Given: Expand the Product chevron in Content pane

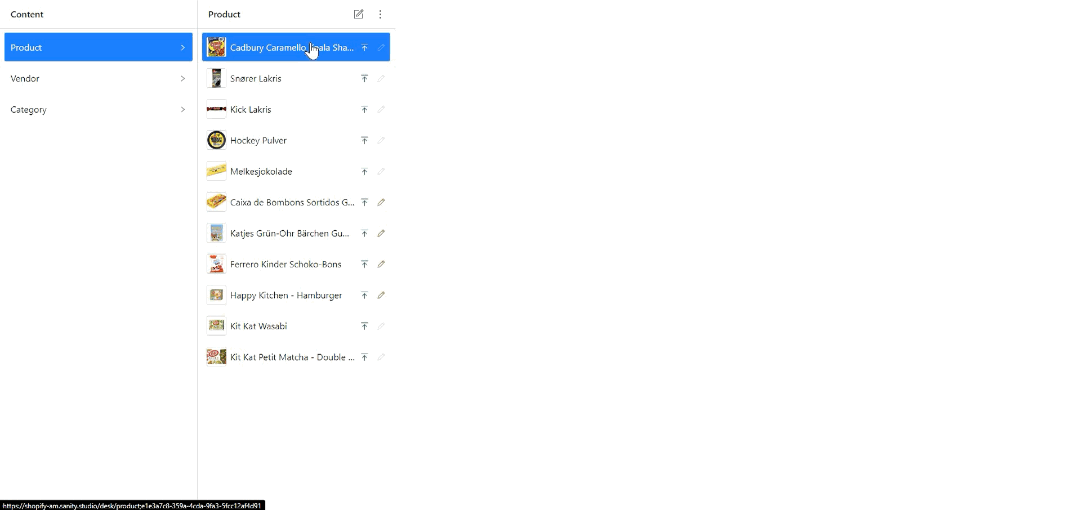Looking at the screenshot, I should click(183, 48).
